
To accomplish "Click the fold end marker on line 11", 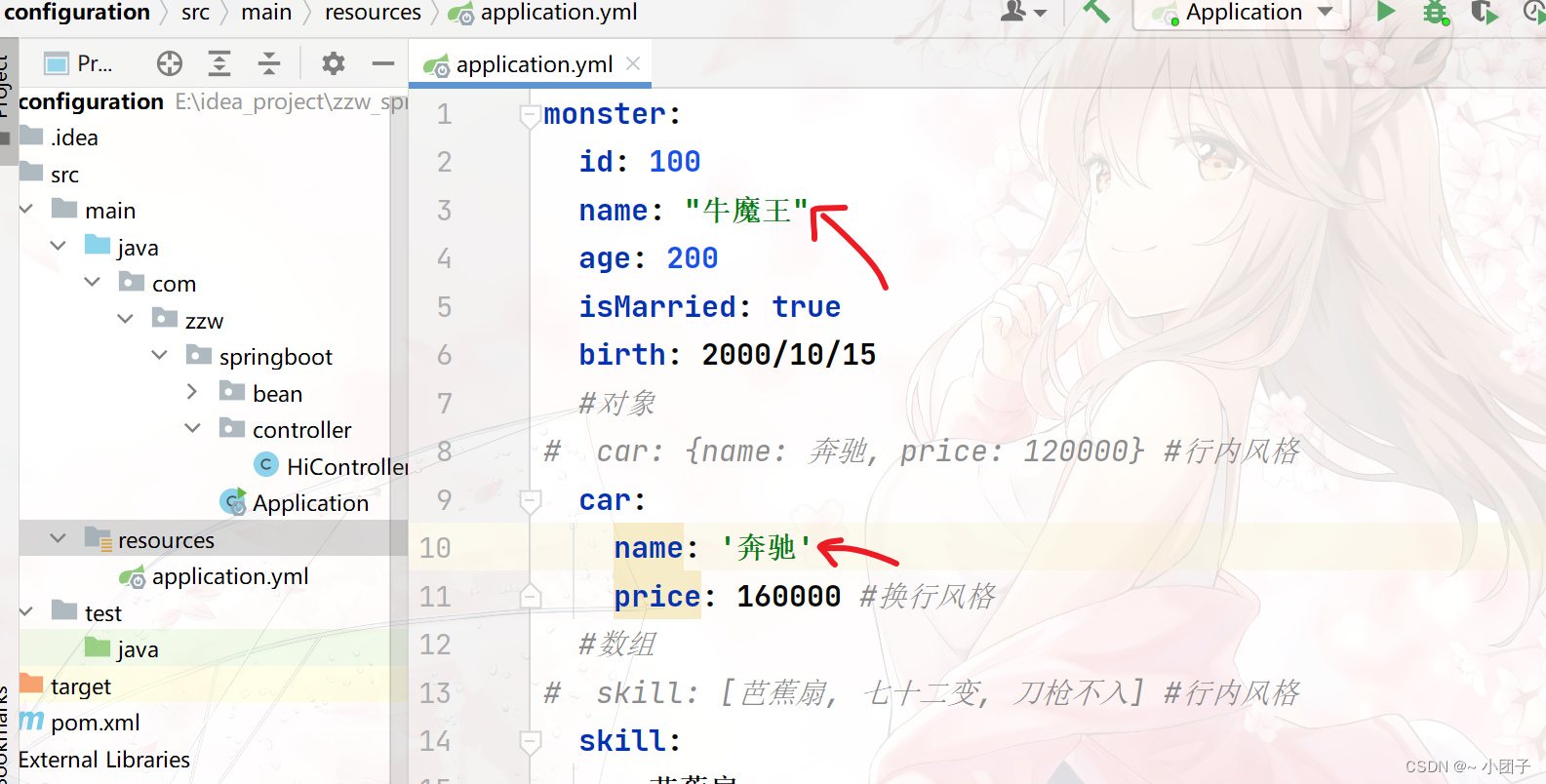I will click(x=530, y=596).
